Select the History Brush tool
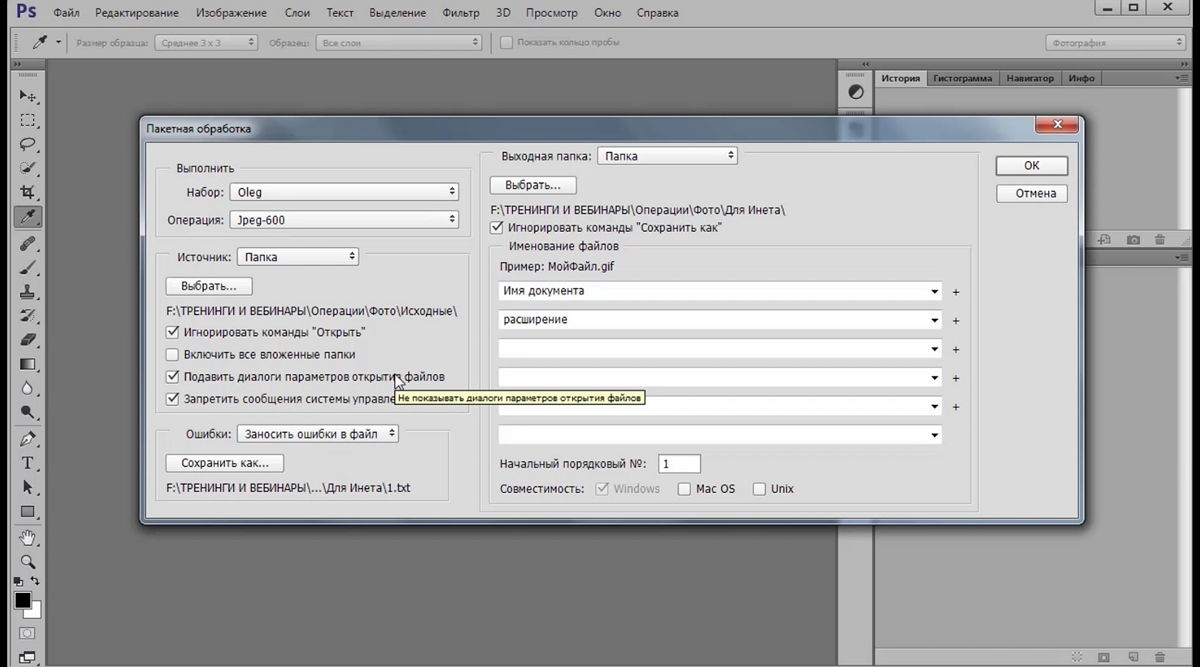1200x667 pixels. point(28,316)
